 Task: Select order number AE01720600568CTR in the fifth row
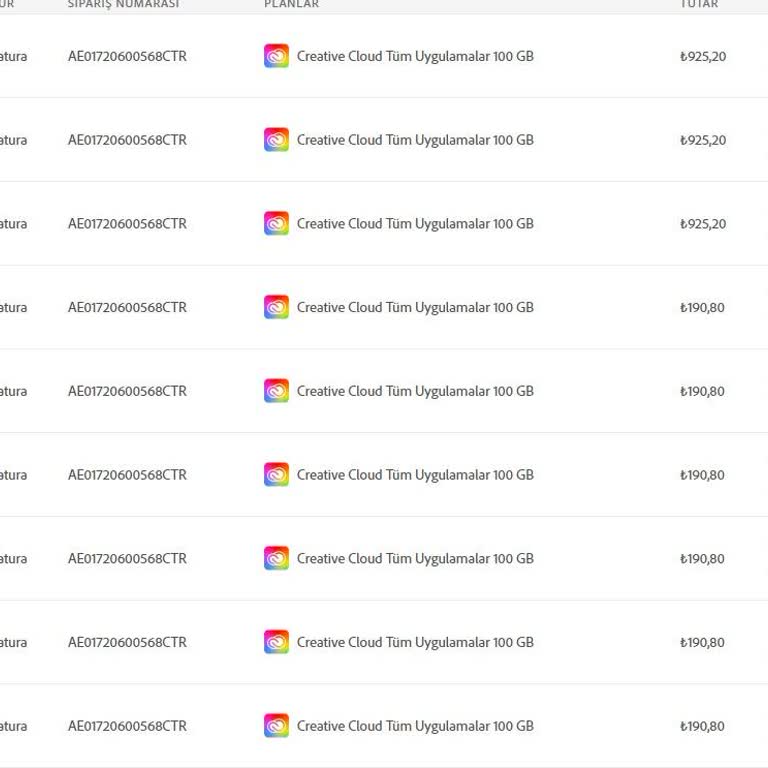pyautogui.click(x=127, y=391)
